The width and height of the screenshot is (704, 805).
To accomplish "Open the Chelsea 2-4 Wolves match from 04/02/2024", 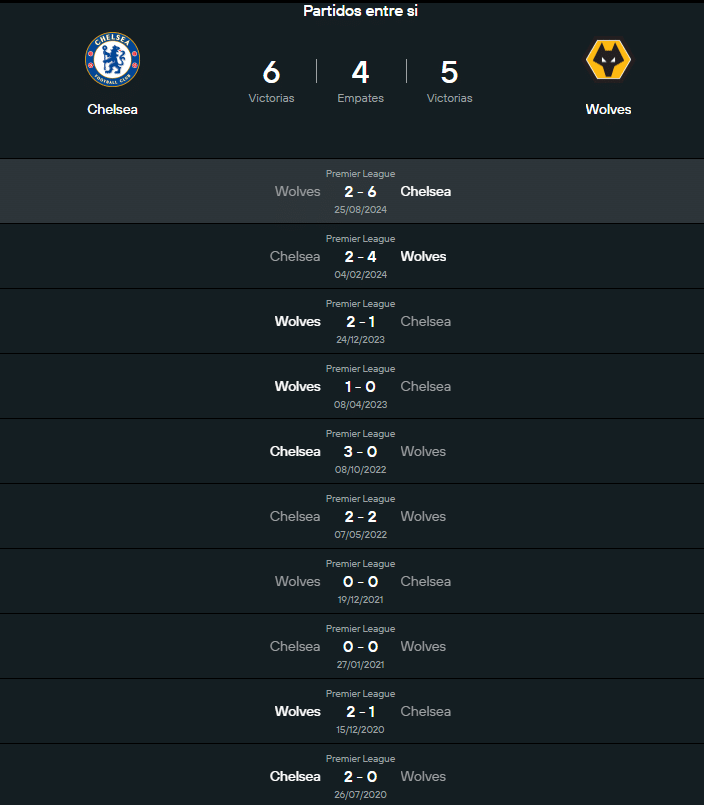I will click(x=360, y=256).
